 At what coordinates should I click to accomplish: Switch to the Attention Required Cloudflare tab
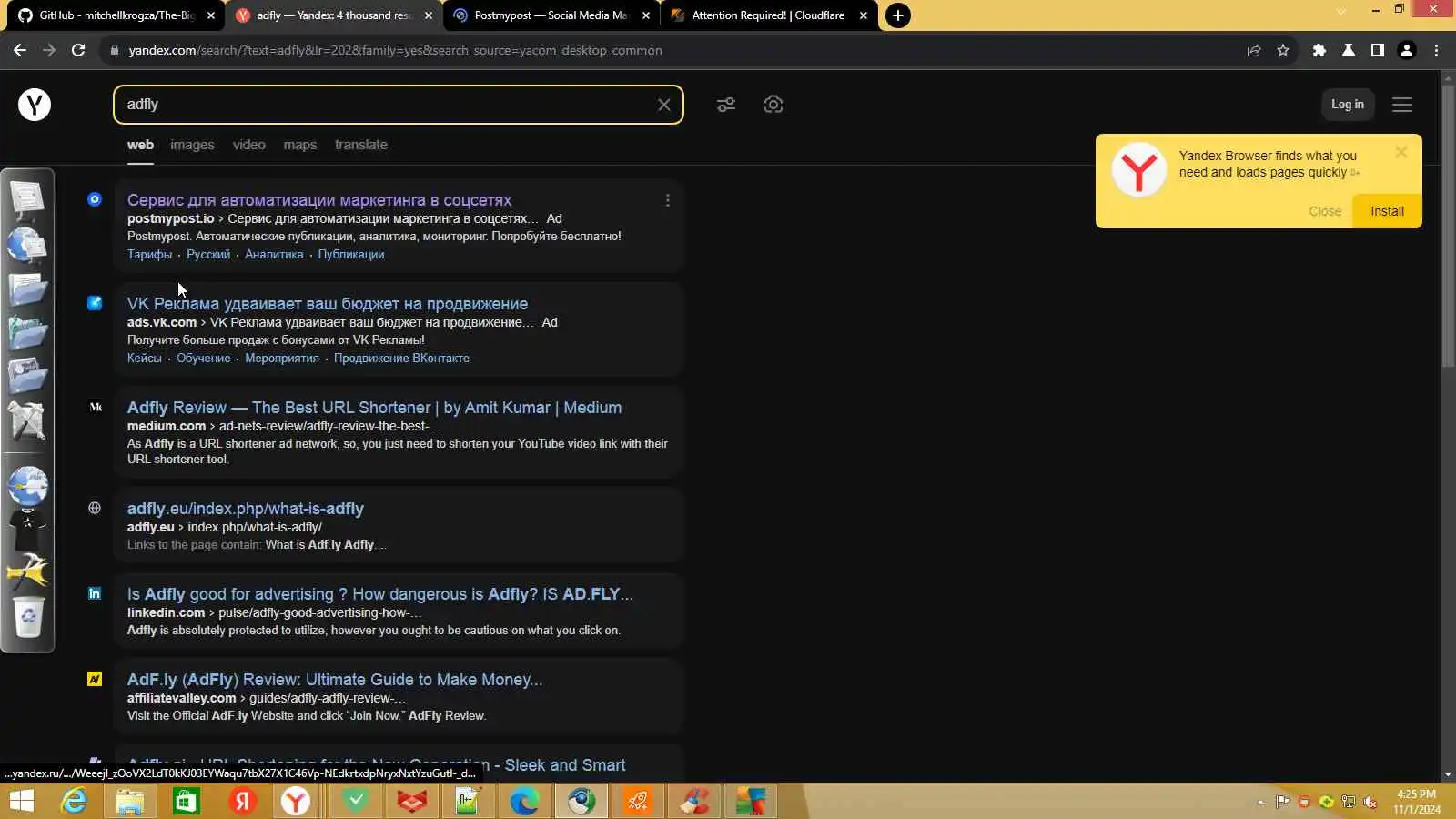[768, 15]
